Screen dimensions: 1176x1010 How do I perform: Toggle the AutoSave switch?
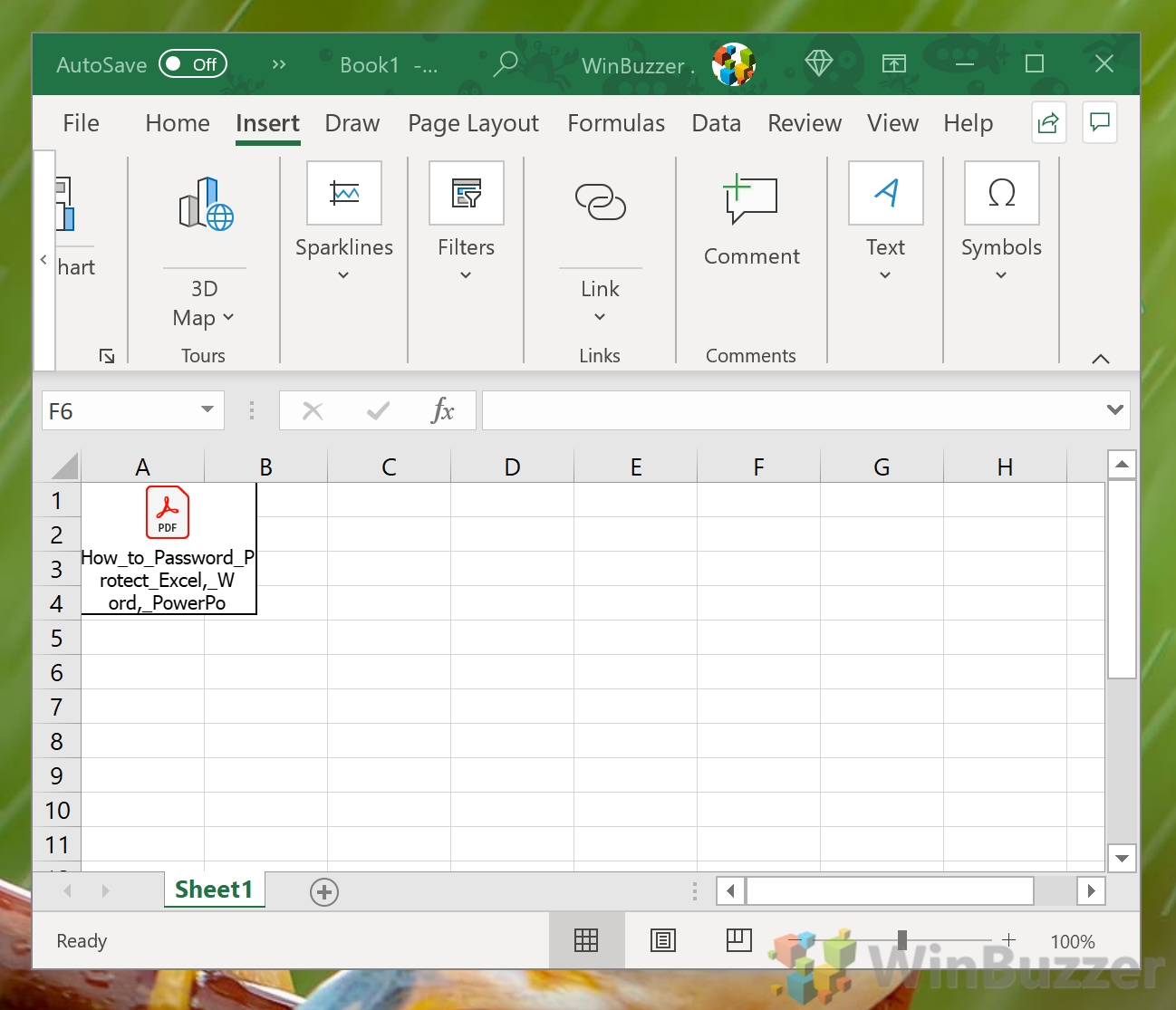(x=193, y=64)
